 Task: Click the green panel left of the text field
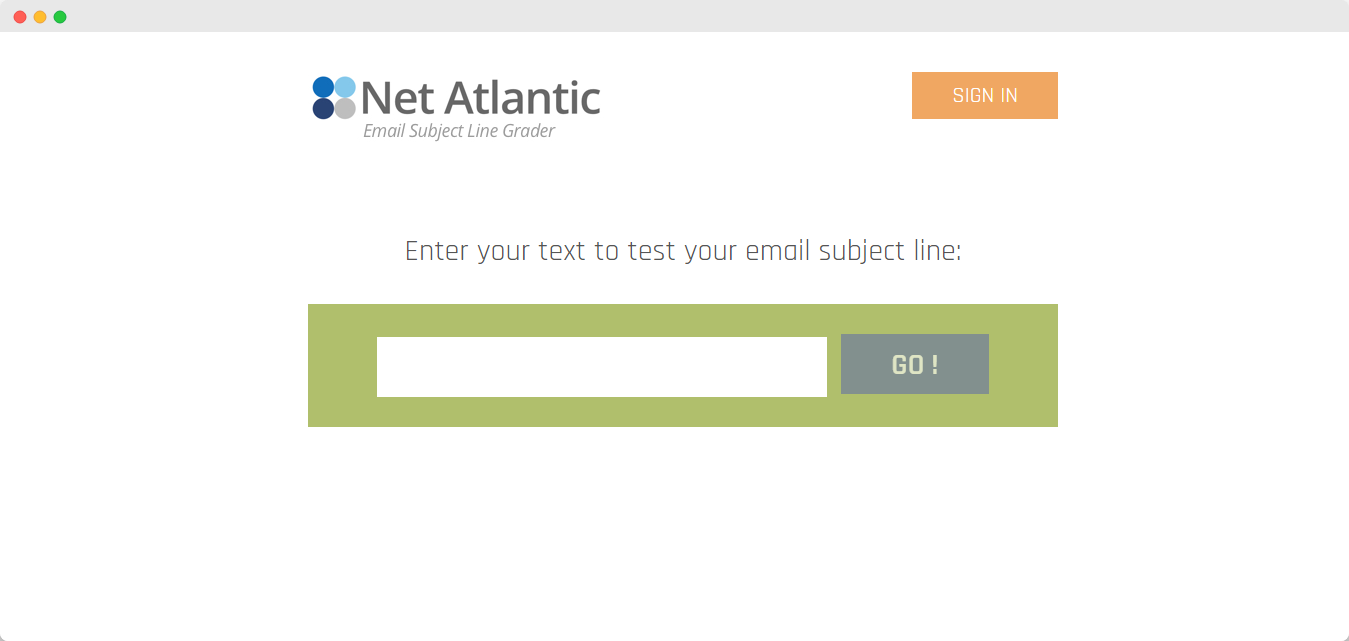pyautogui.click(x=342, y=366)
